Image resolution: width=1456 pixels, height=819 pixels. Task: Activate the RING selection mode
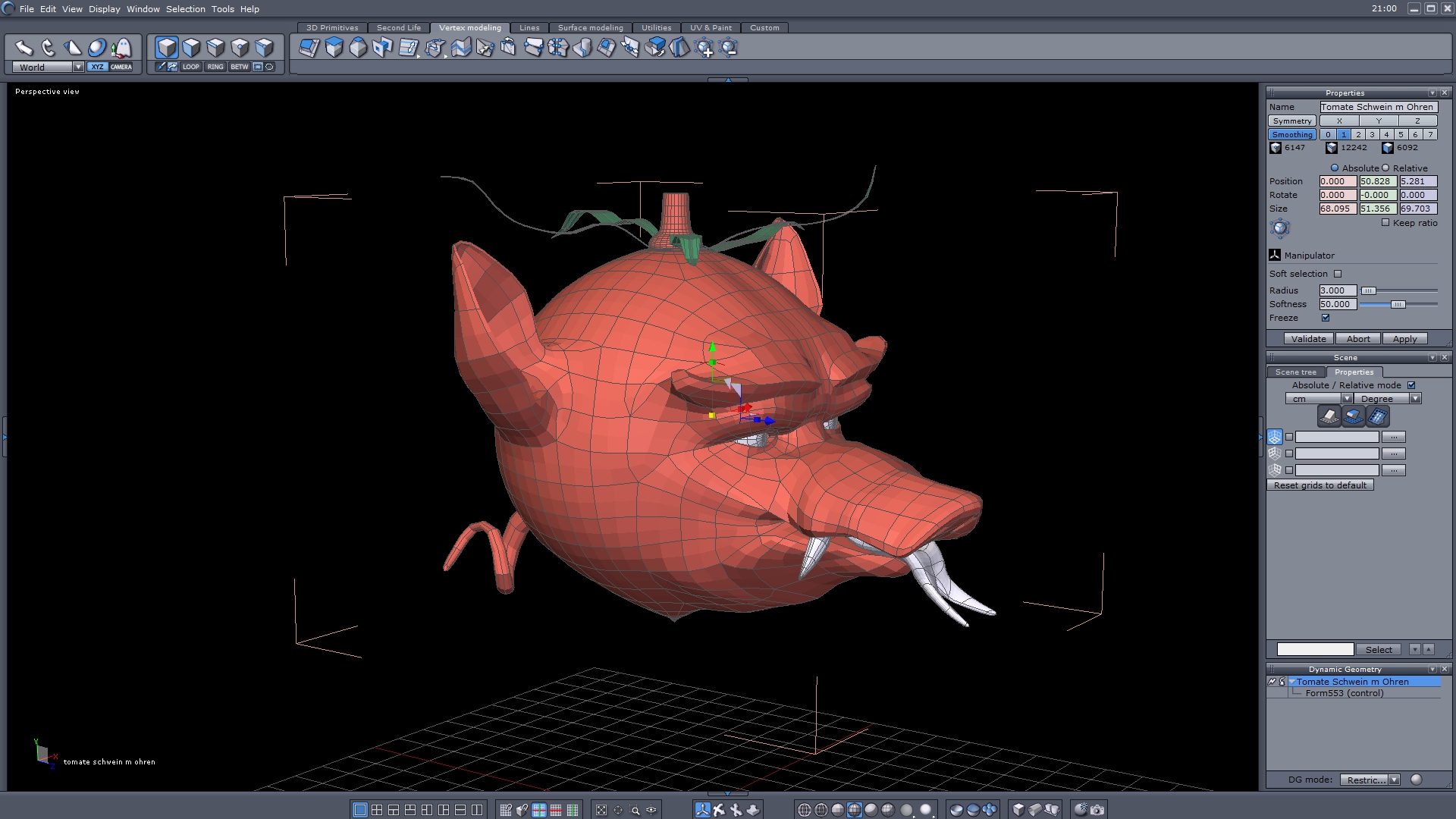click(215, 67)
